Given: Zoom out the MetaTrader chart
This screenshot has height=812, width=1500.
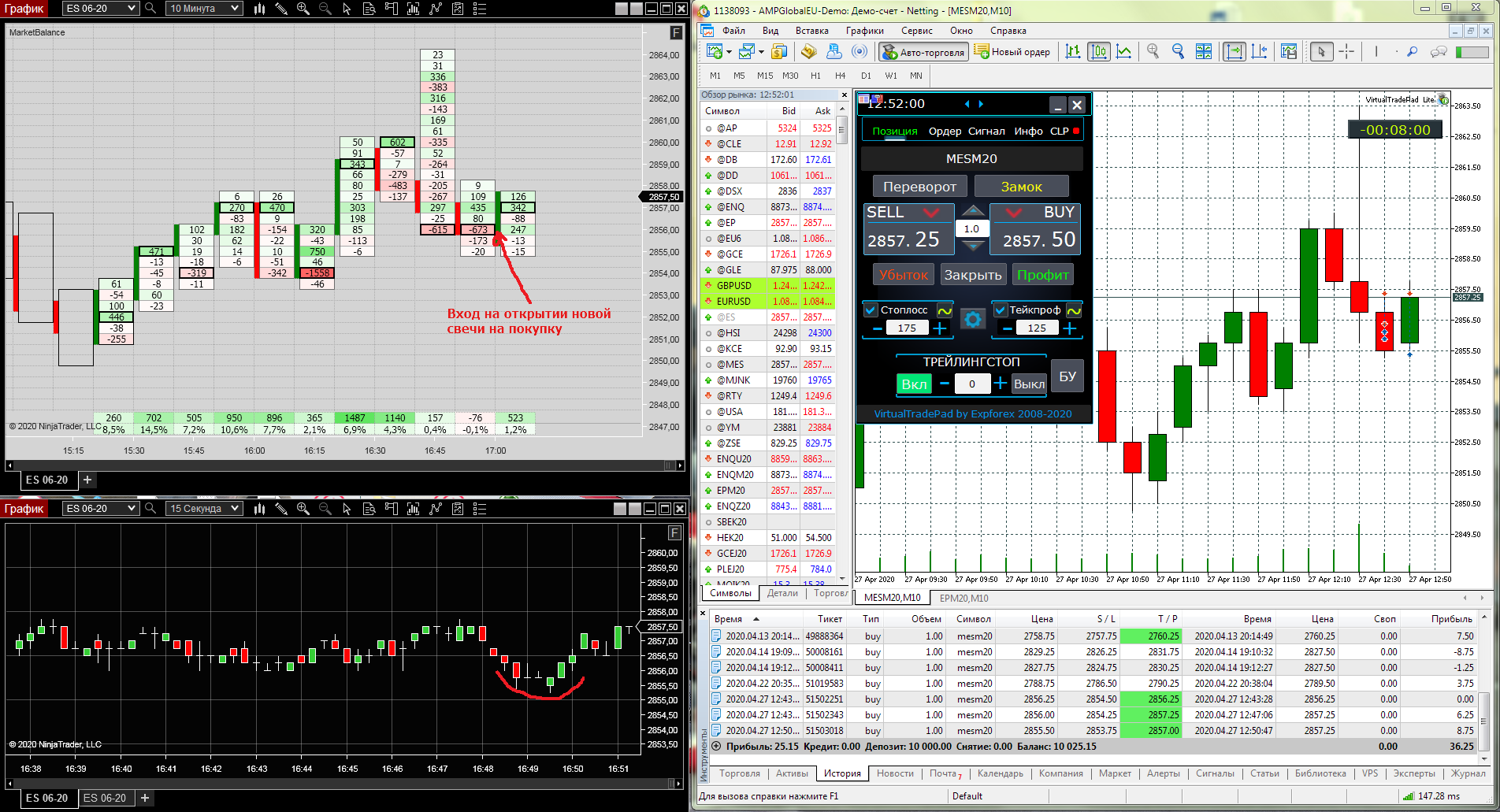Looking at the screenshot, I should point(1179,52).
